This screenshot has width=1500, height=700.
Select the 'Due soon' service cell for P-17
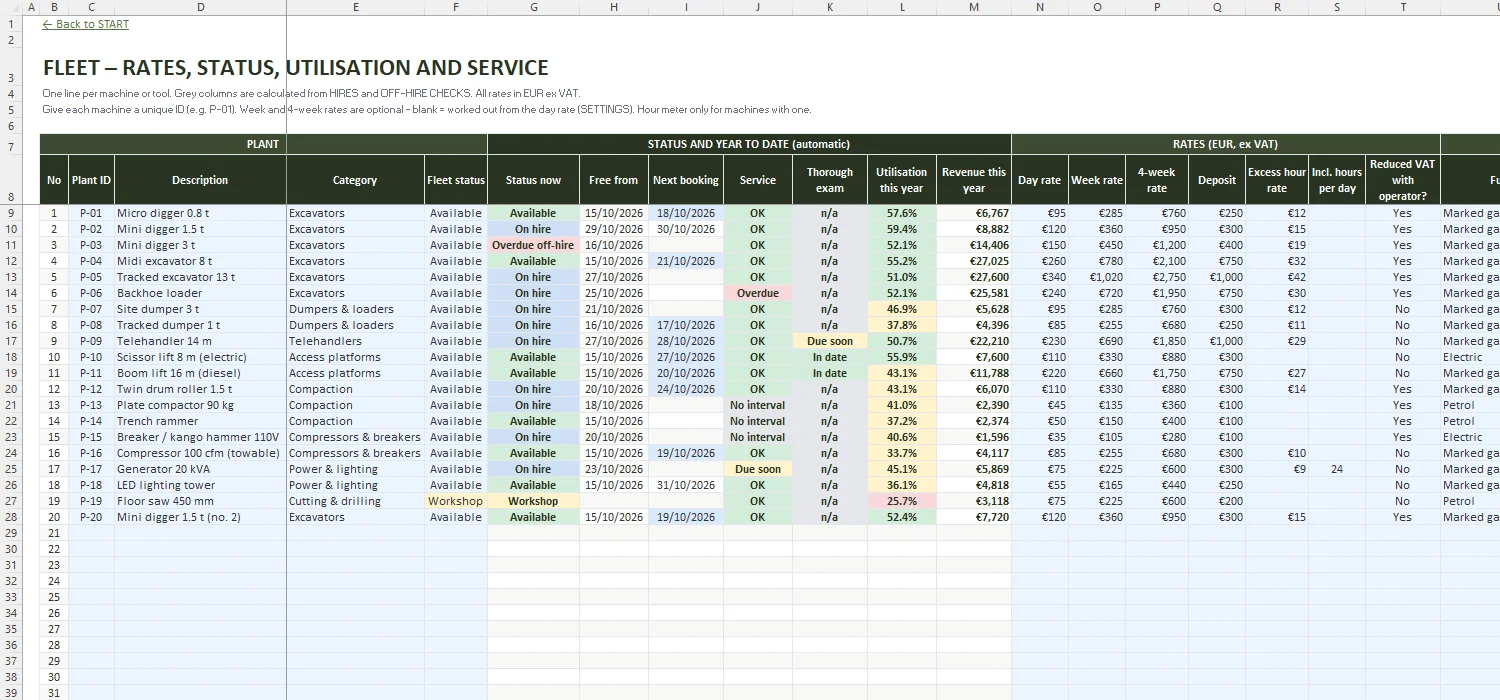tap(757, 469)
